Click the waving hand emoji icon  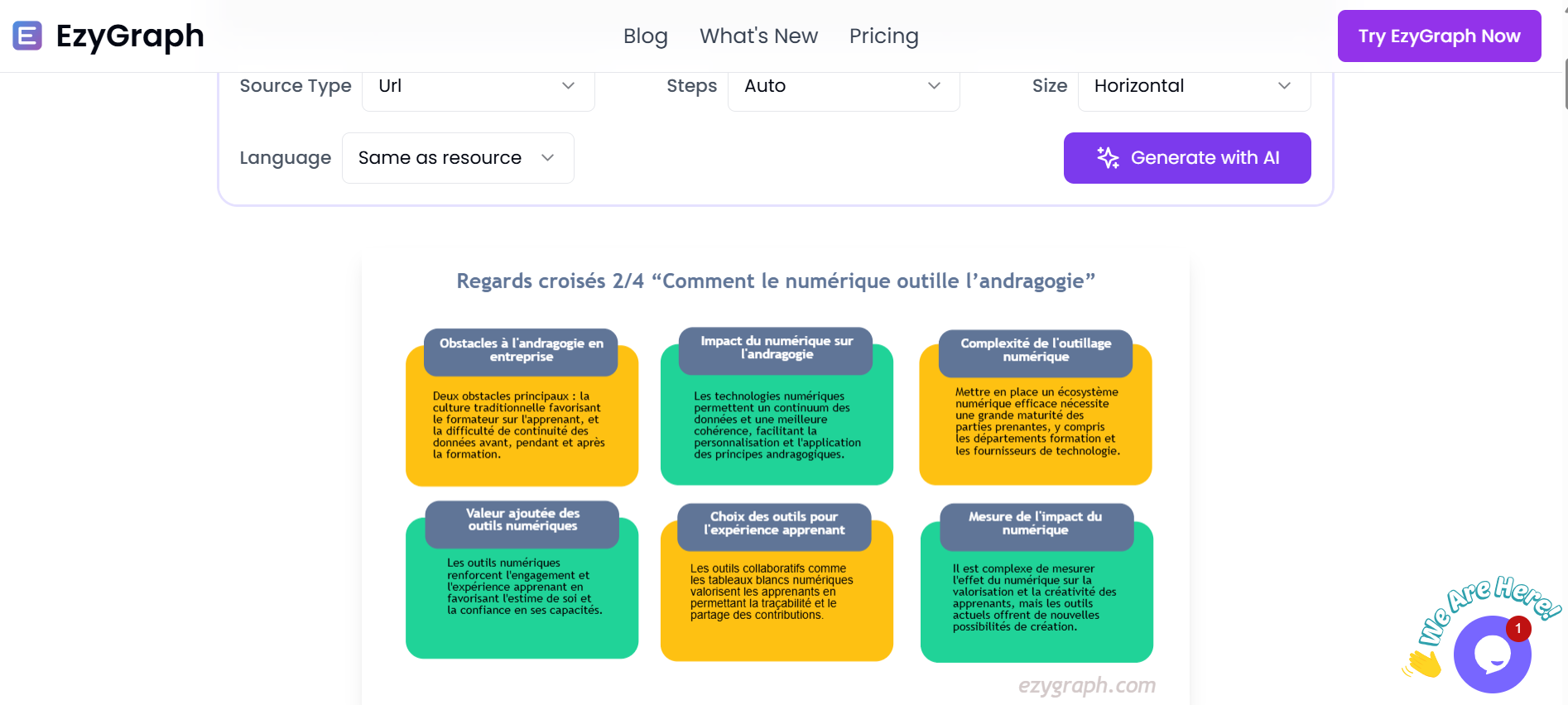[1422, 663]
